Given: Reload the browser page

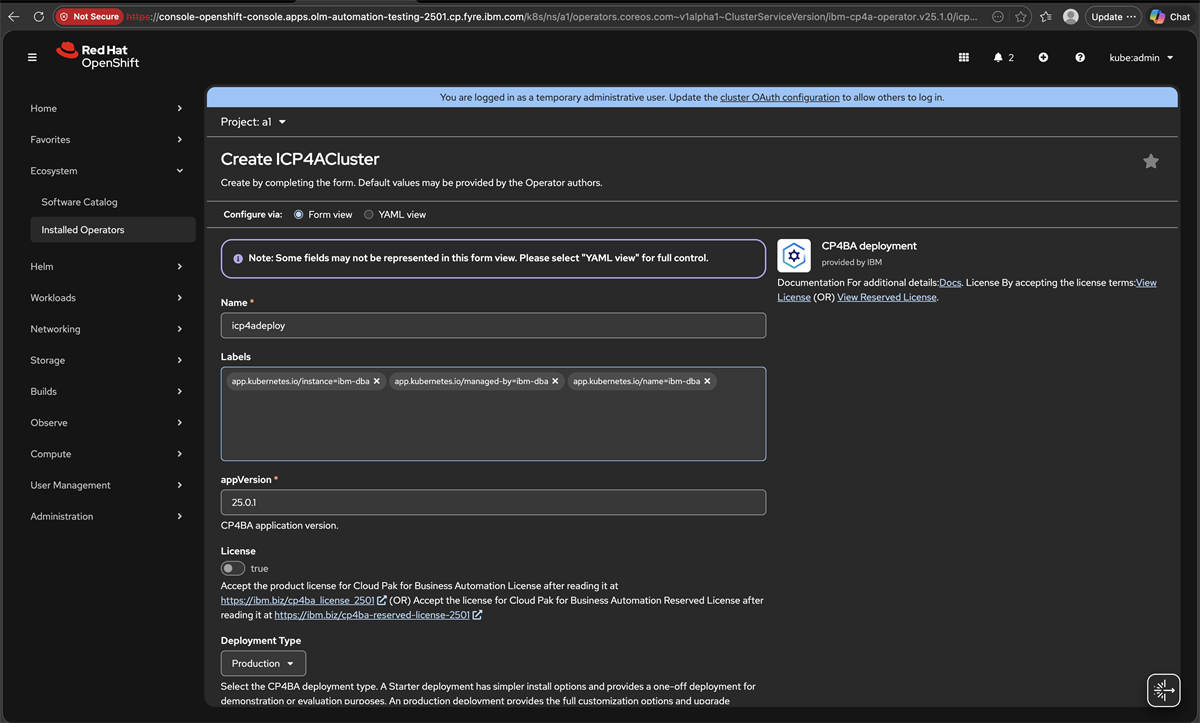Looking at the screenshot, I should tap(39, 17).
